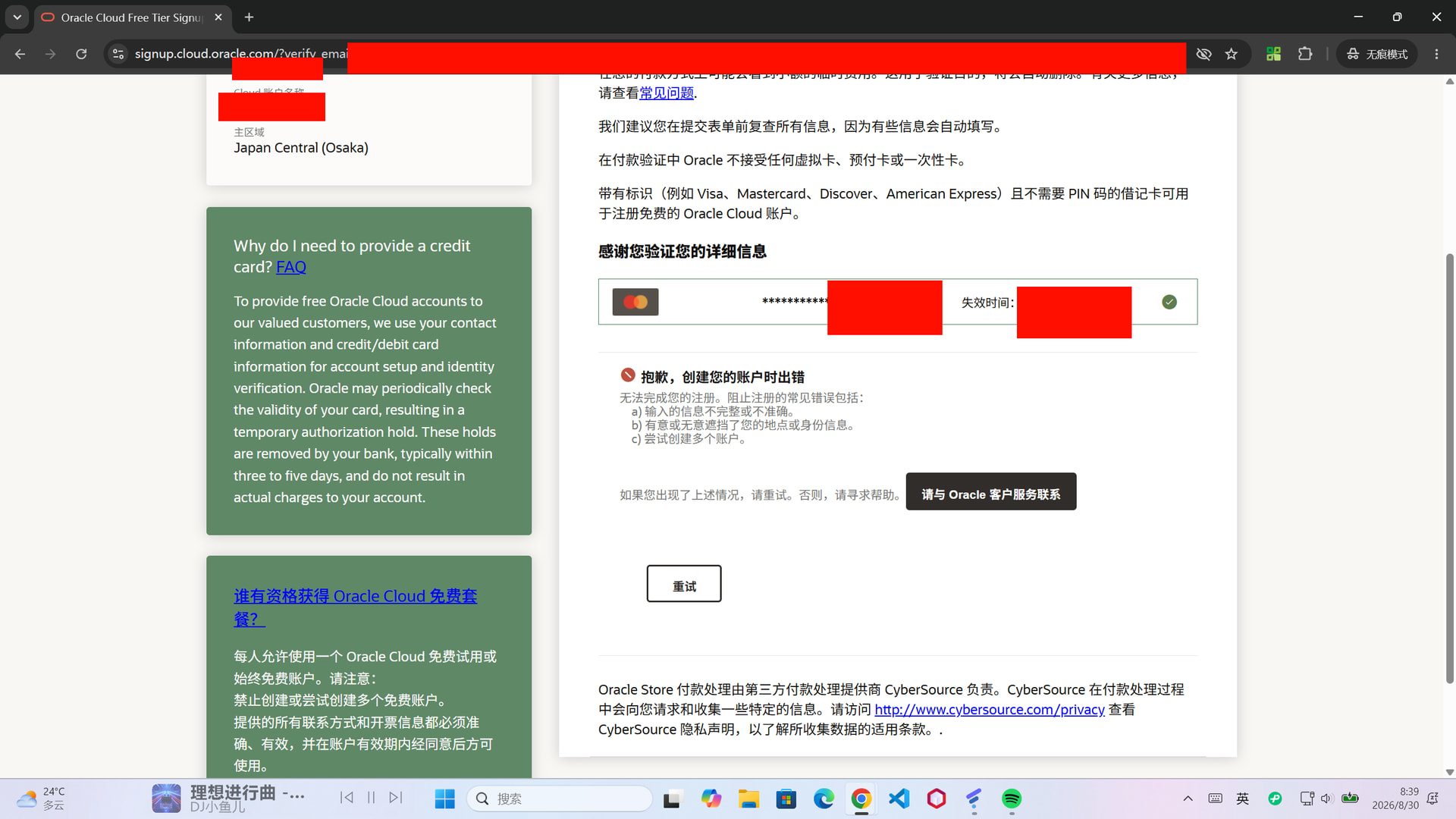The height and width of the screenshot is (819, 1456).
Task: Click the green circular tray icon
Action: (x=1275, y=799)
